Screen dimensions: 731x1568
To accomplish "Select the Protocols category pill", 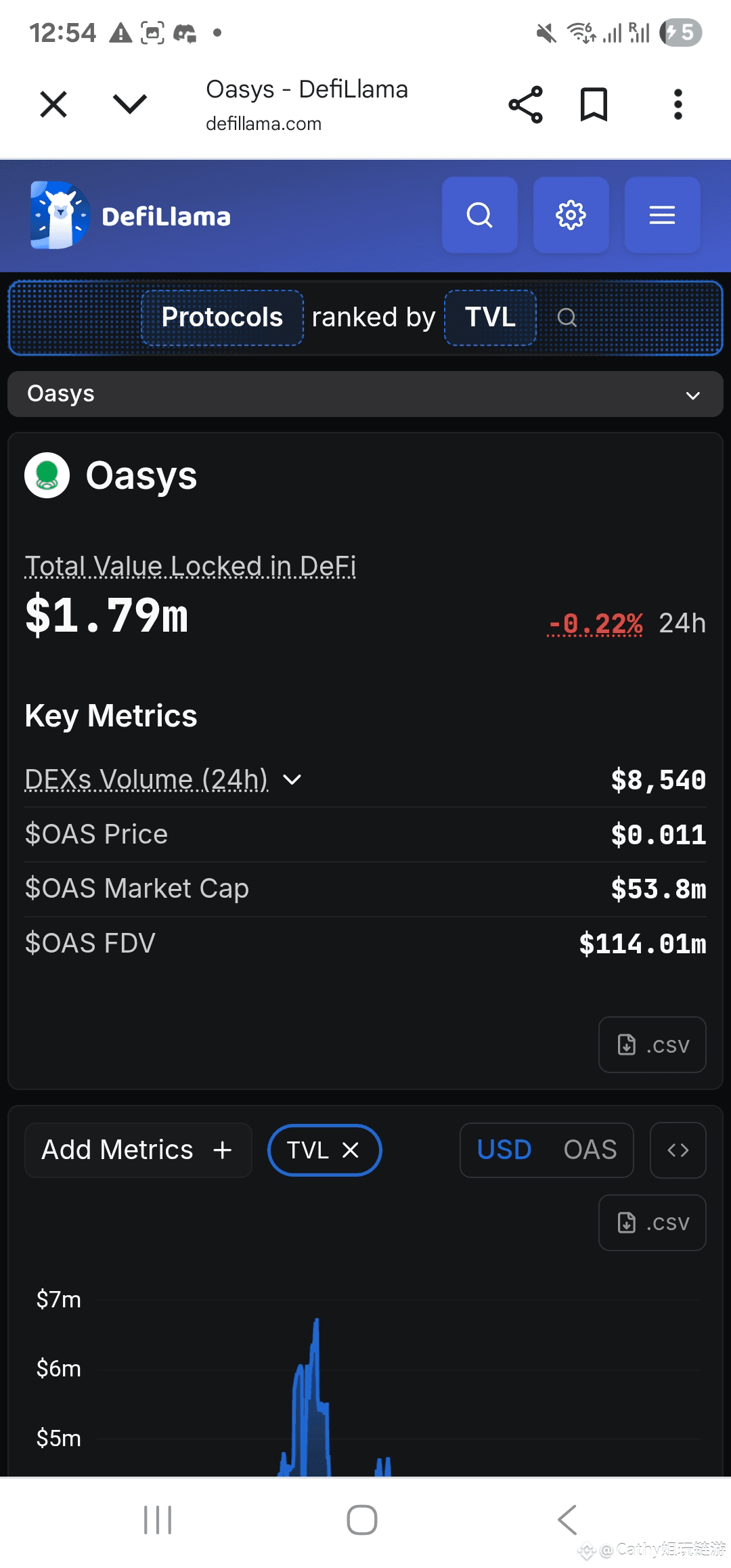I will pos(222,318).
